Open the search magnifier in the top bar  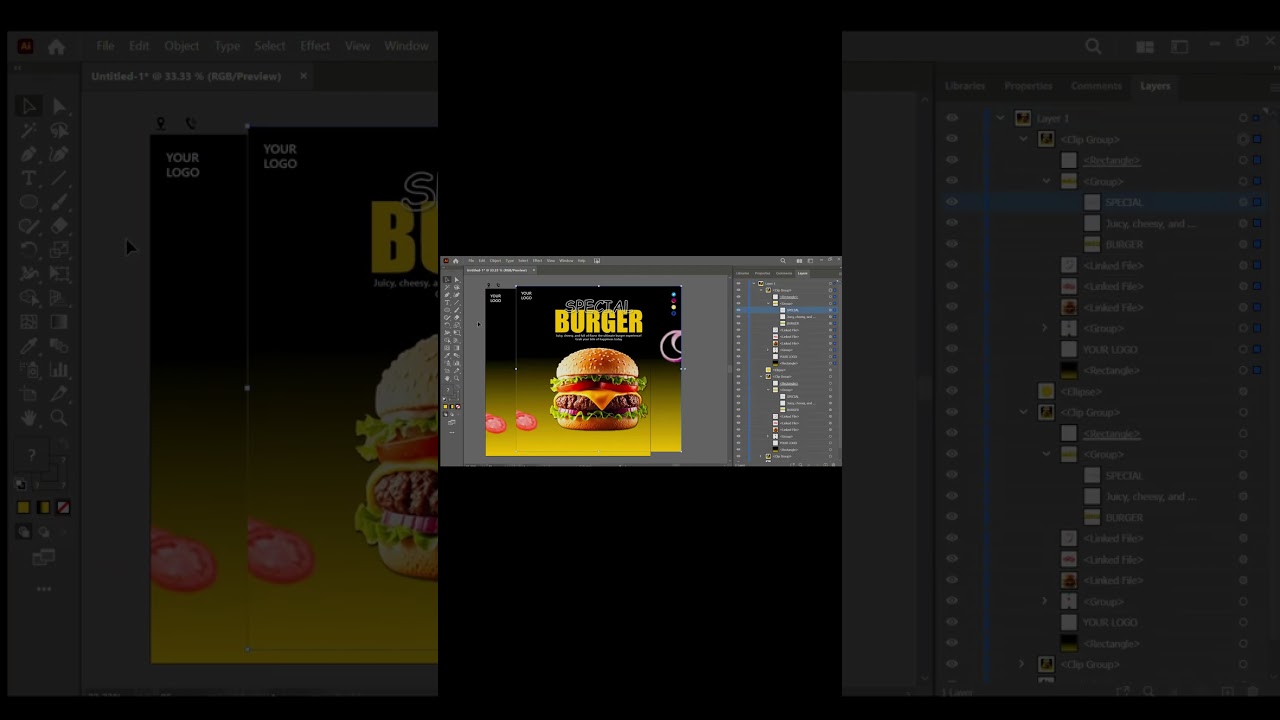[x=1093, y=46]
